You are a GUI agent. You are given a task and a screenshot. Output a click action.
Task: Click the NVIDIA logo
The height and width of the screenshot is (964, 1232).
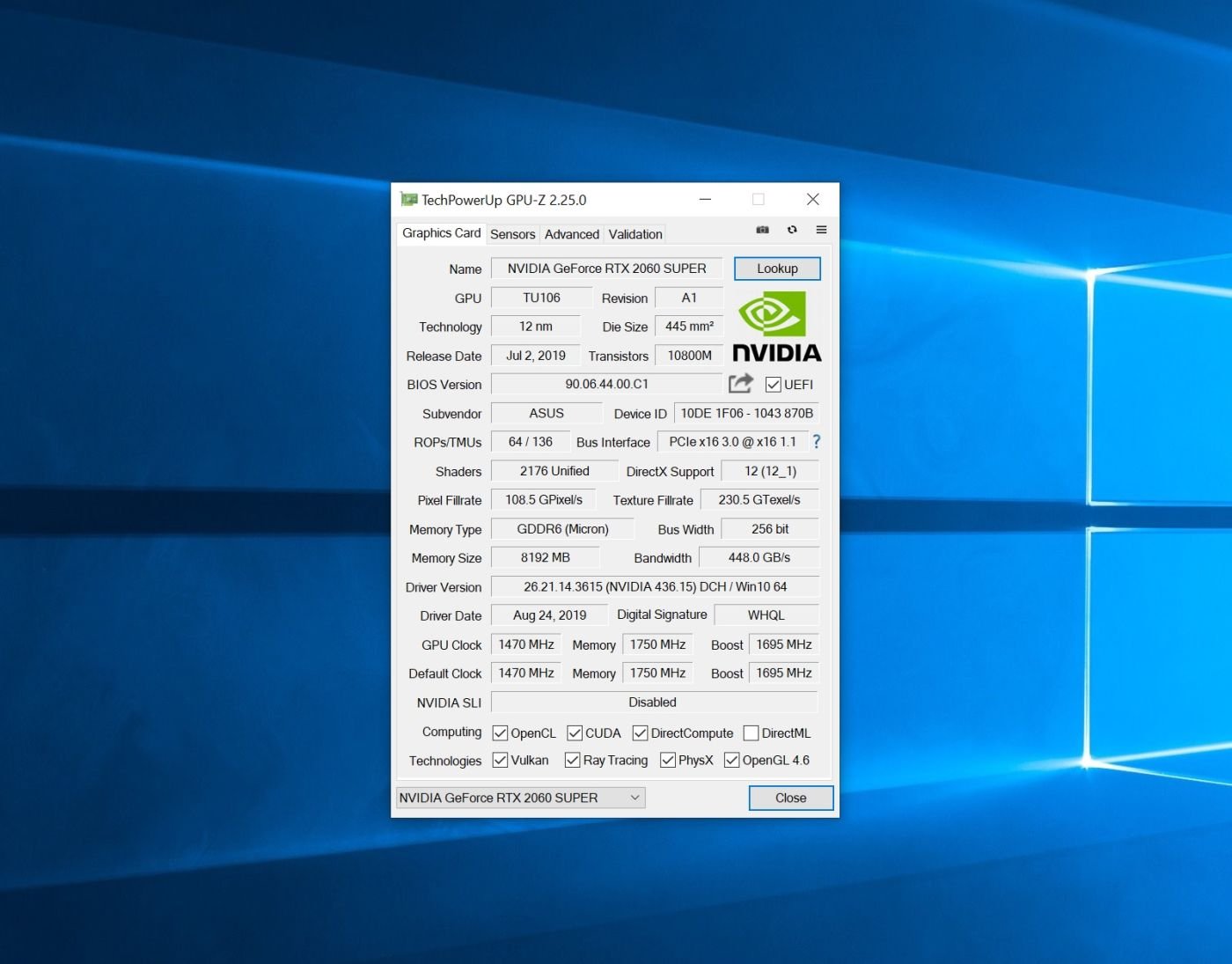coord(776,327)
